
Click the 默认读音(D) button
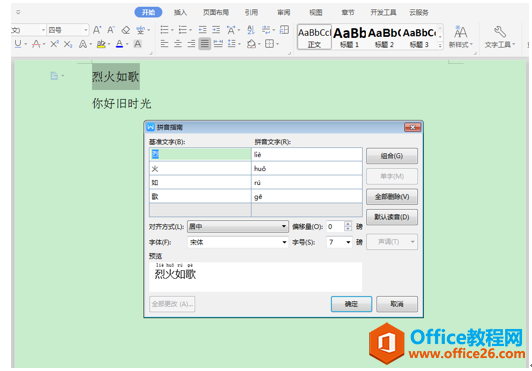tap(392, 217)
